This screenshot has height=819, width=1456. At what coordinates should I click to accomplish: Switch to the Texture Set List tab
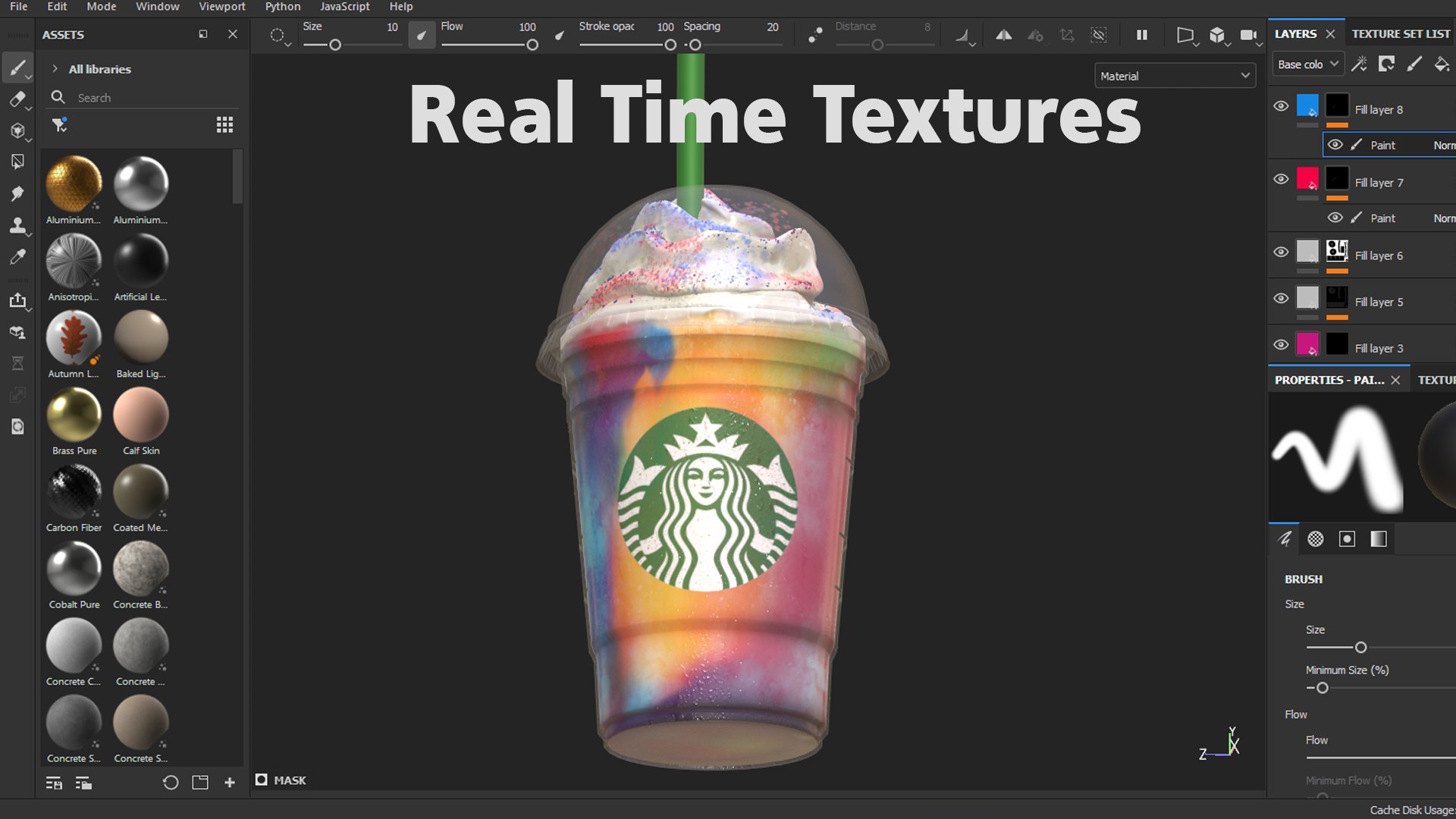coord(1401,34)
